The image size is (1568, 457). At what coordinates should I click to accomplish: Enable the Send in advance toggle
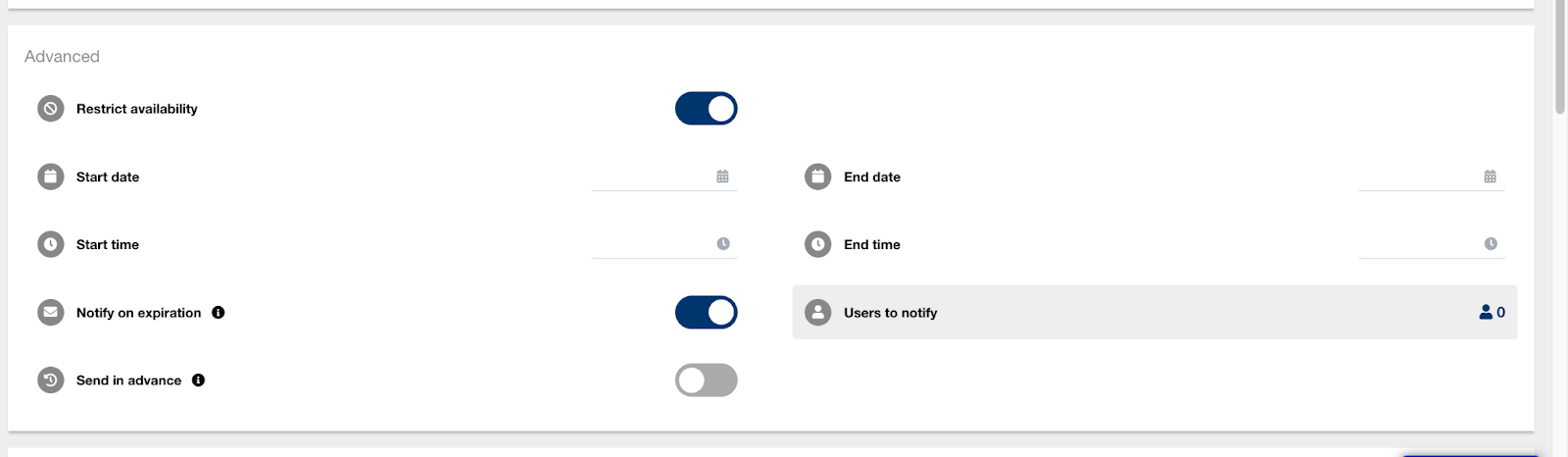pos(706,381)
